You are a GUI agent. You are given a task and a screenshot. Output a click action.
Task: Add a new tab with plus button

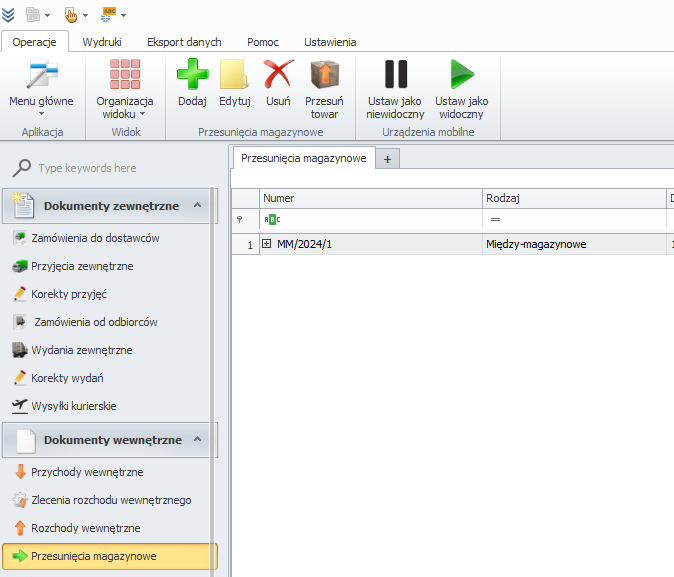click(387, 159)
